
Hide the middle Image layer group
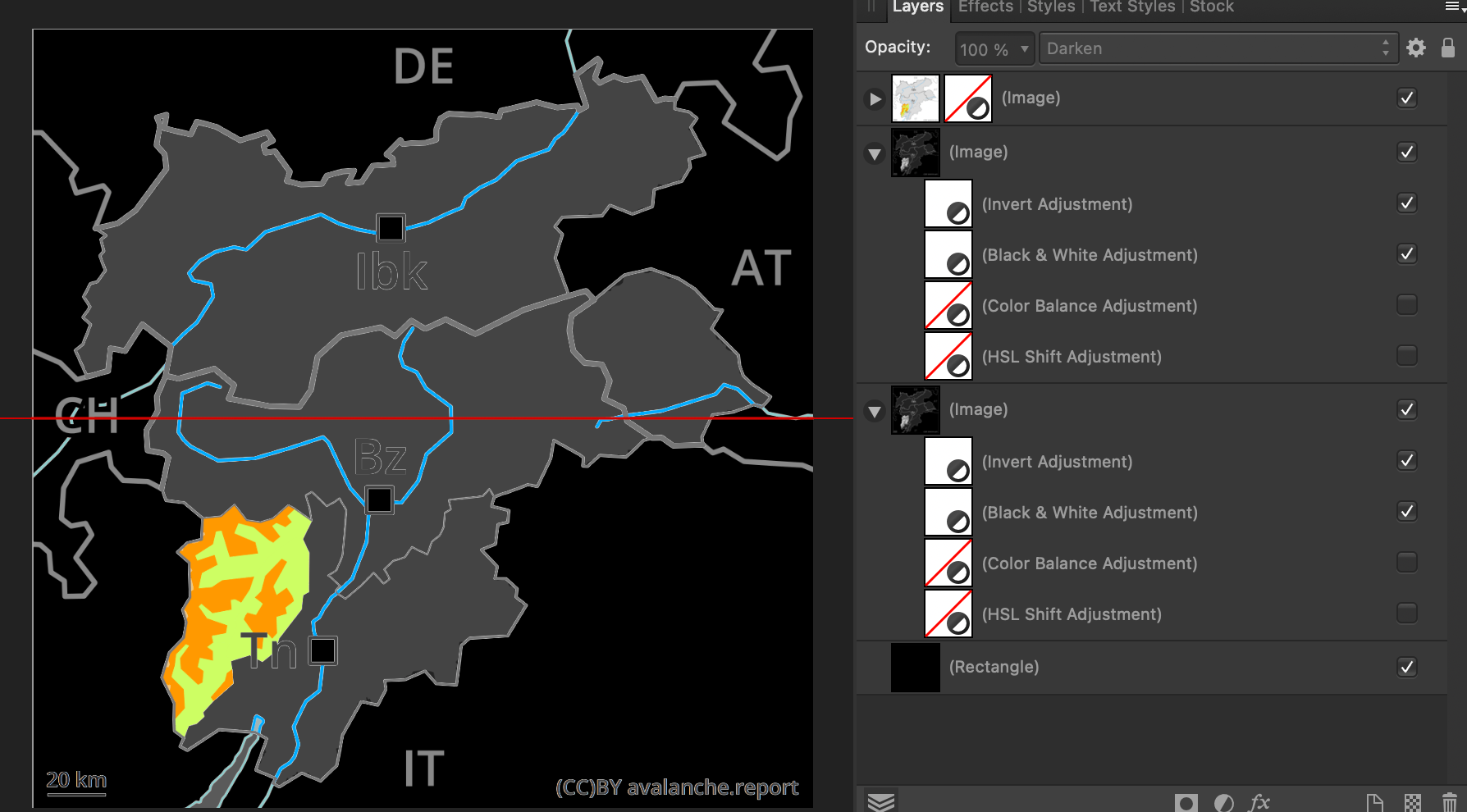[x=1407, y=152]
